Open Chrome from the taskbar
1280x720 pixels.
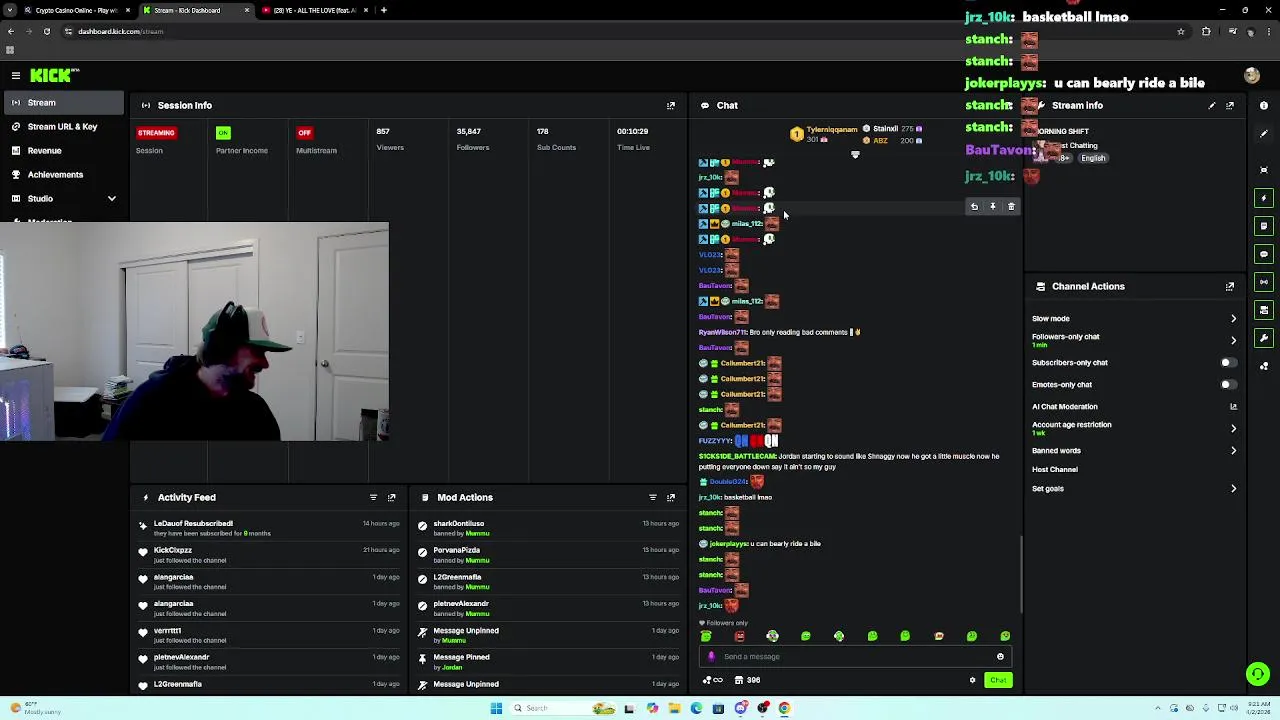784,708
